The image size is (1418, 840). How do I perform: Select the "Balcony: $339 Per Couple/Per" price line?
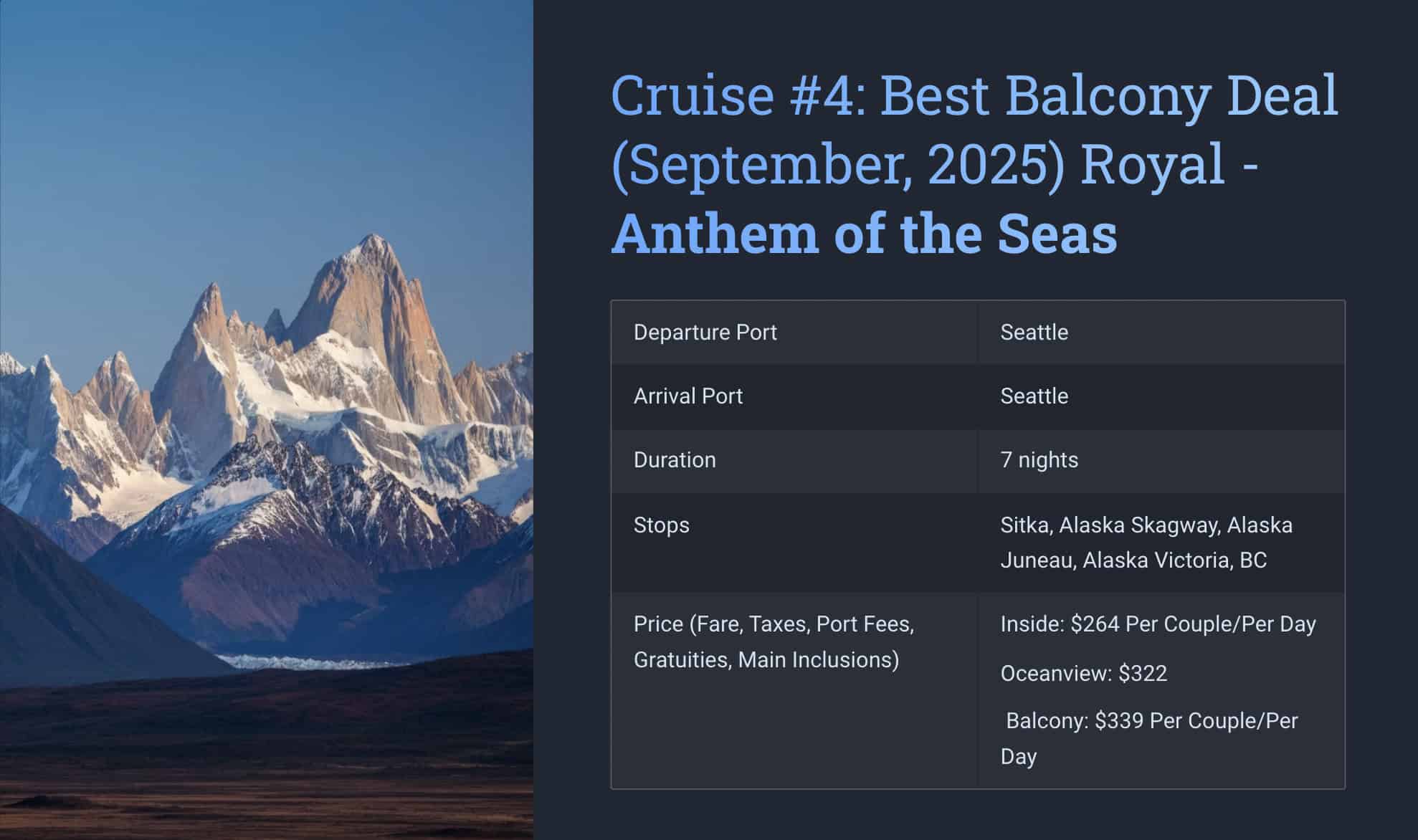pos(1151,721)
